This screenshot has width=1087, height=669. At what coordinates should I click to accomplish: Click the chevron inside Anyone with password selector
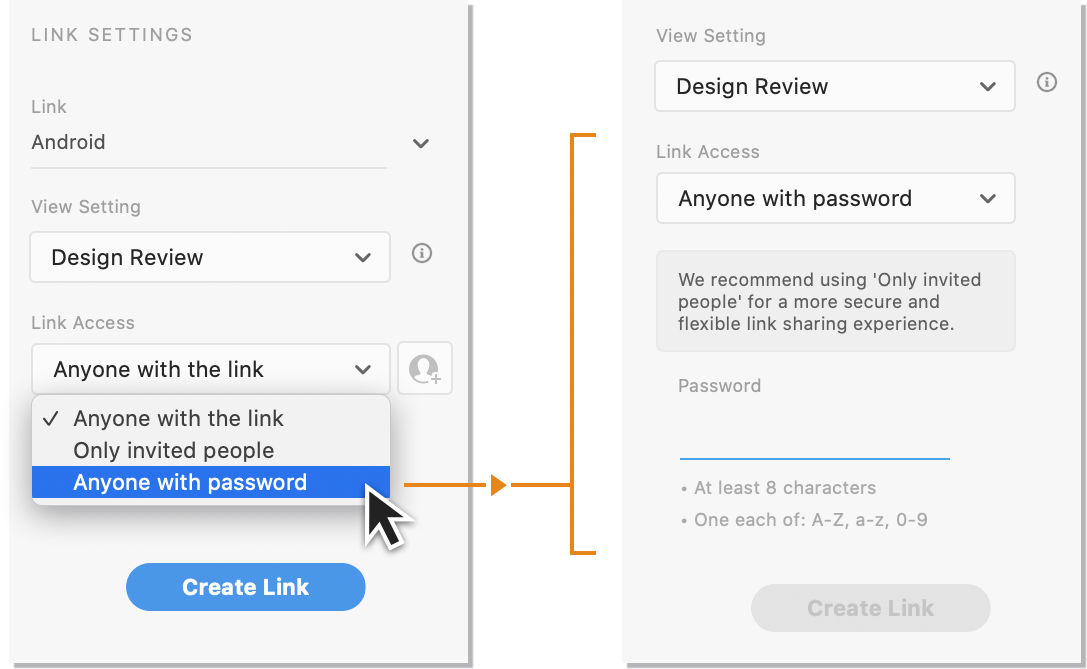[x=988, y=198]
